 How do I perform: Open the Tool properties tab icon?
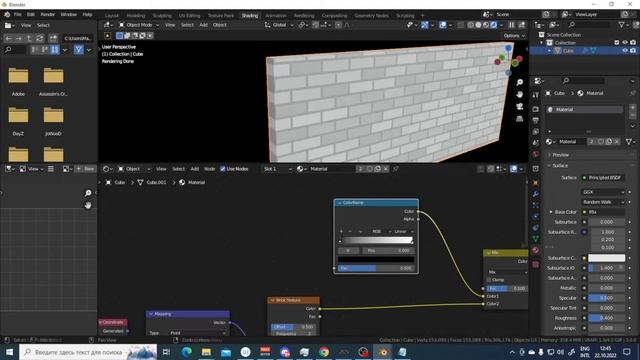(x=536, y=95)
